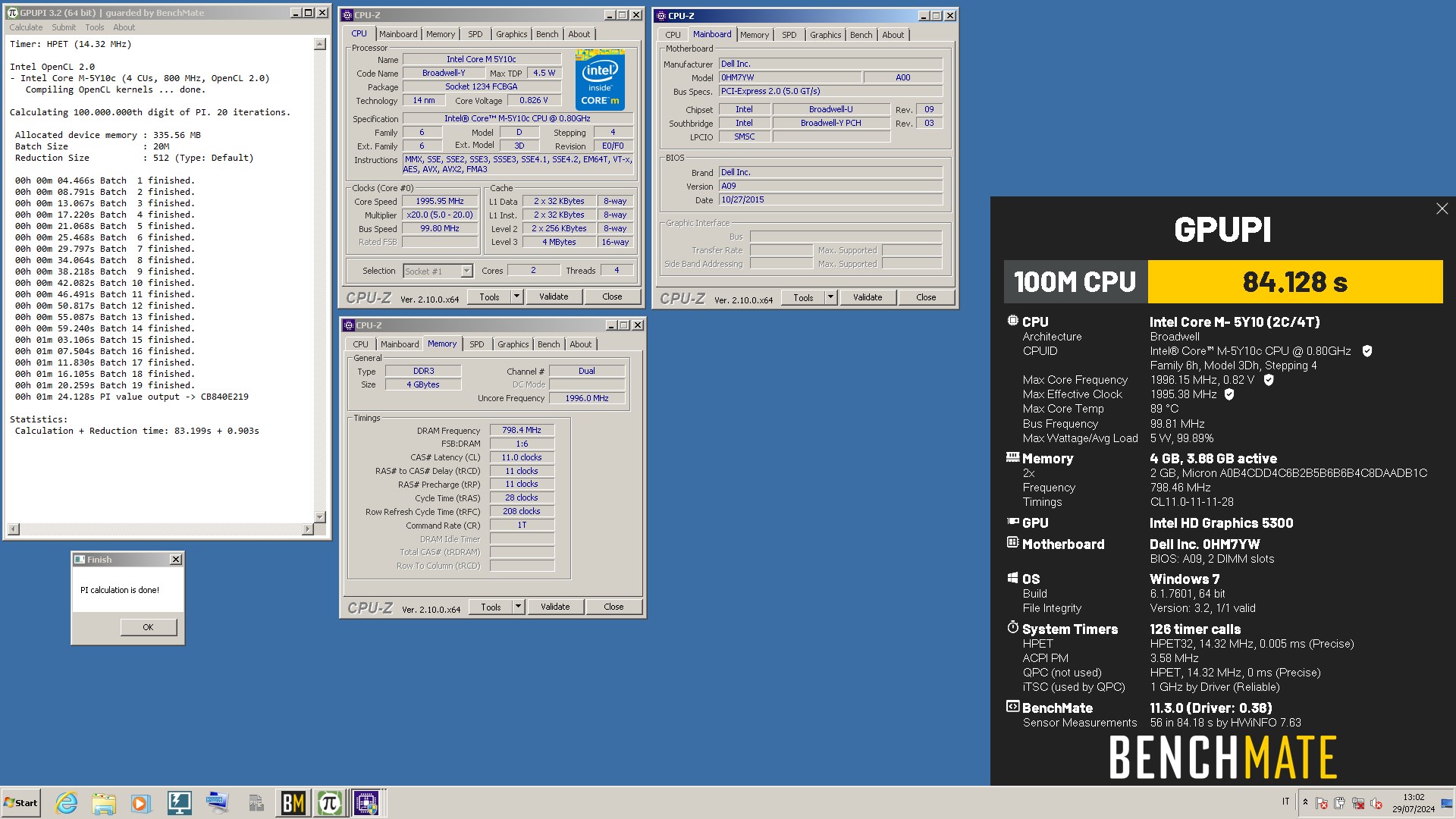Expand Tools dropdown arrow in CPU window
Screen dimensions: 1456x819
[517, 297]
